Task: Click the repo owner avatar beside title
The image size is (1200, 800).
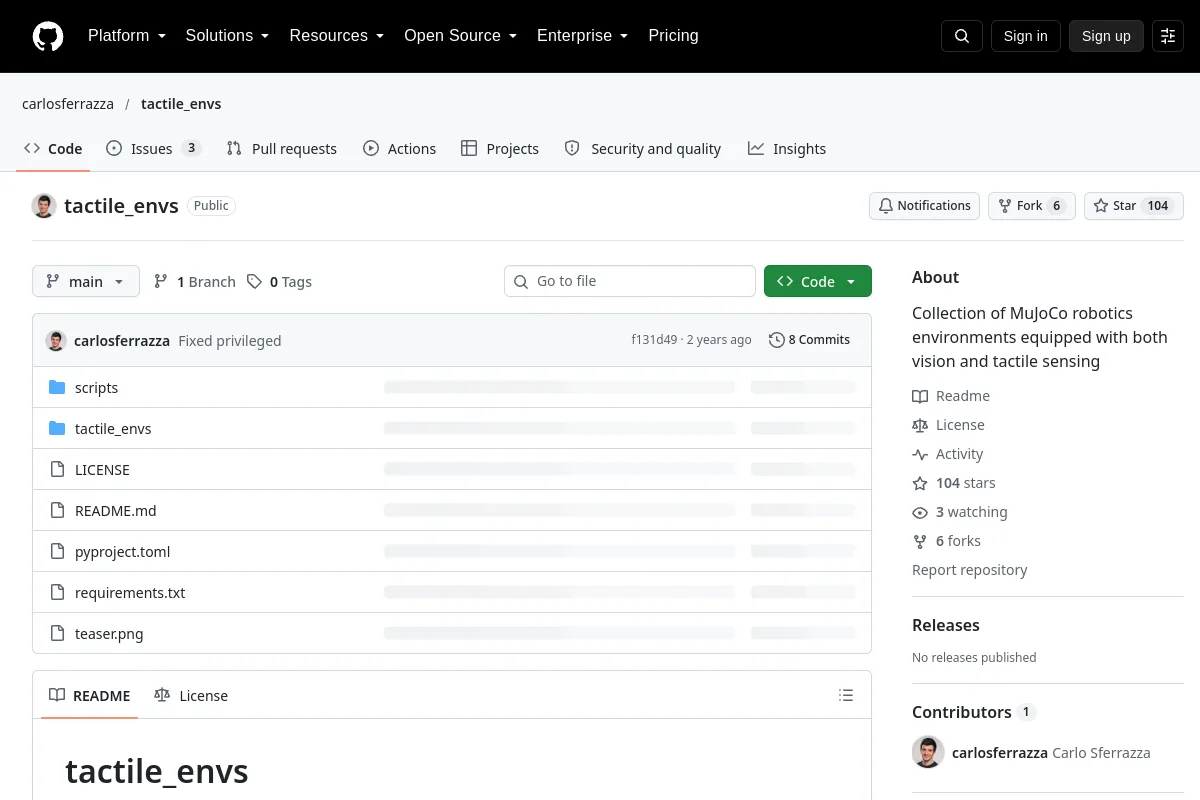Action: [x=44, y=206]
